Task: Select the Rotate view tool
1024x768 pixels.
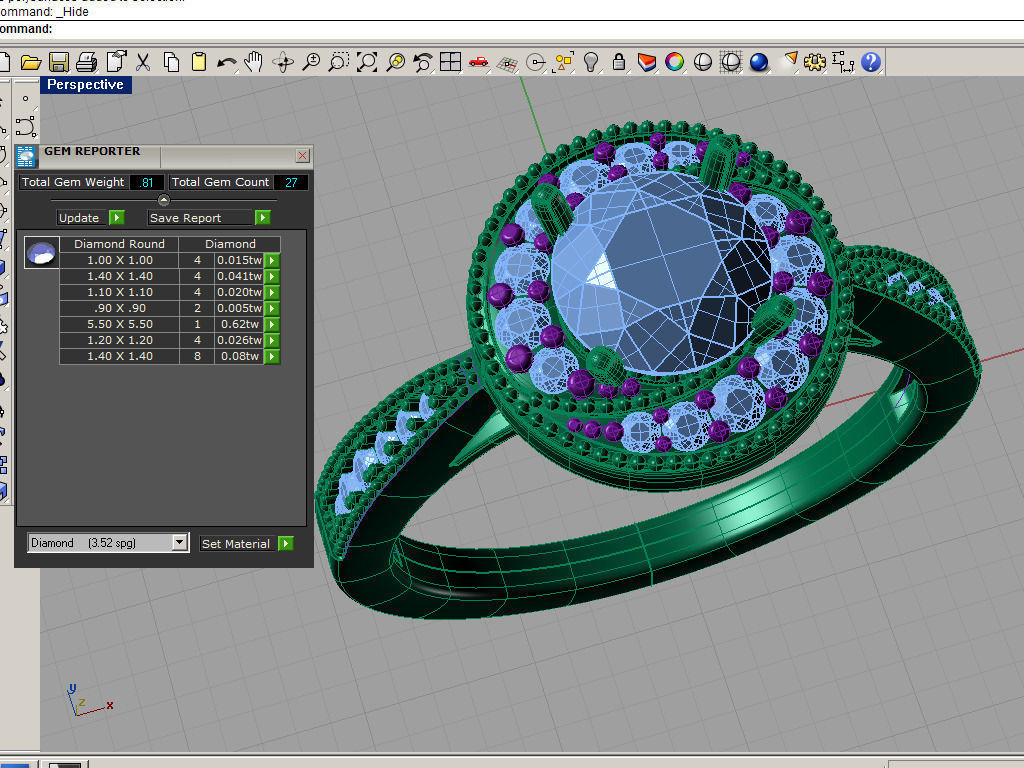Action: coord(283,62)
